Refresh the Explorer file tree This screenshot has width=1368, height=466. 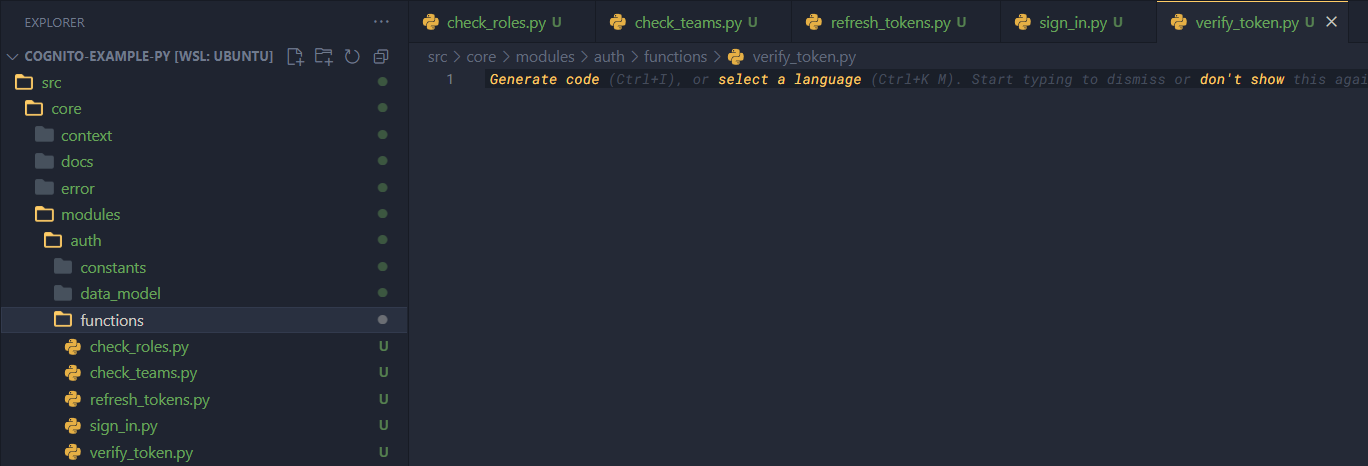point(352,57)
